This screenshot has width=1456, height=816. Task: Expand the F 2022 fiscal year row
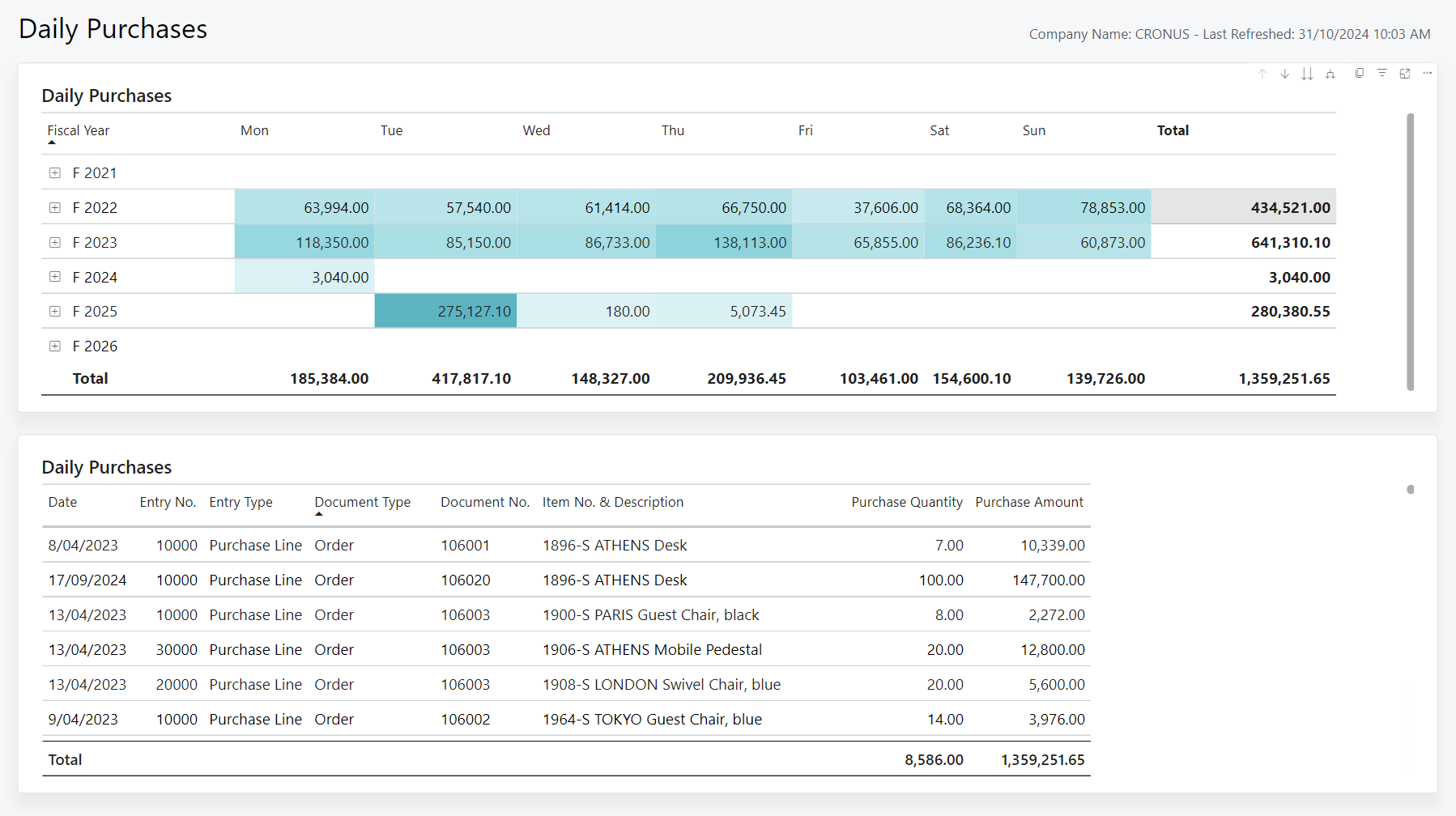click(x=55, y=207)
